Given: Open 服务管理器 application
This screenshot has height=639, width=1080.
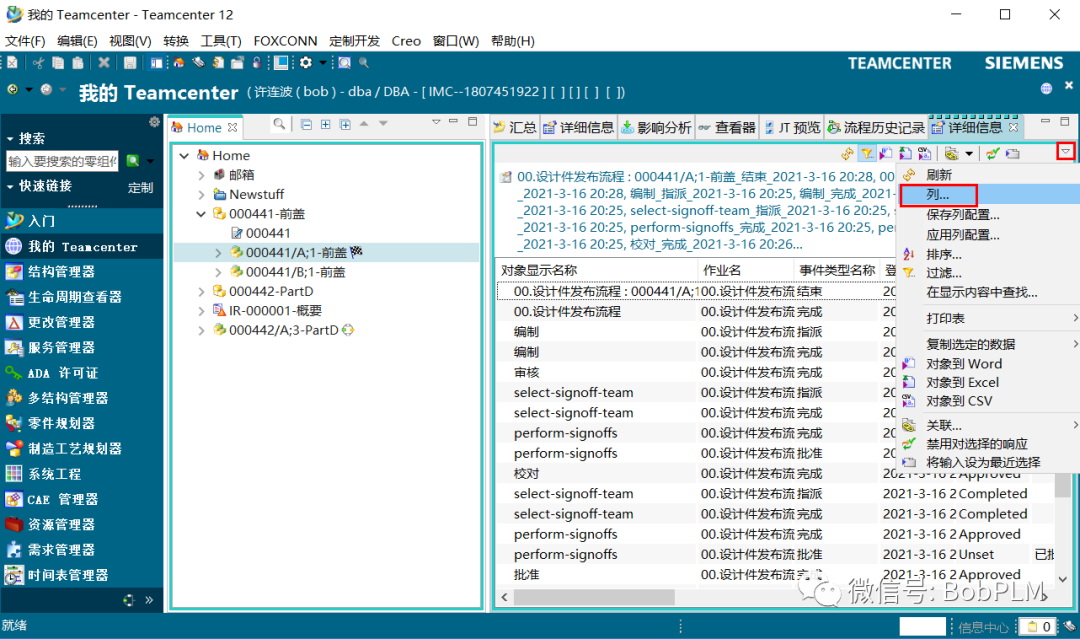Looking at the screenshot, I should coord(82,348).
